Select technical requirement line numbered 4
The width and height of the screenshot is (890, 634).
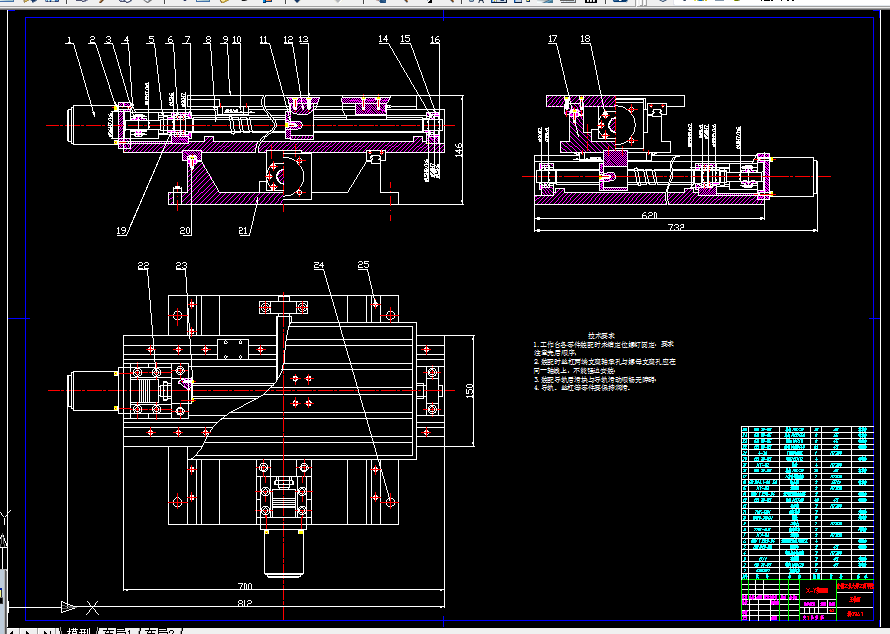click(582, 388)
